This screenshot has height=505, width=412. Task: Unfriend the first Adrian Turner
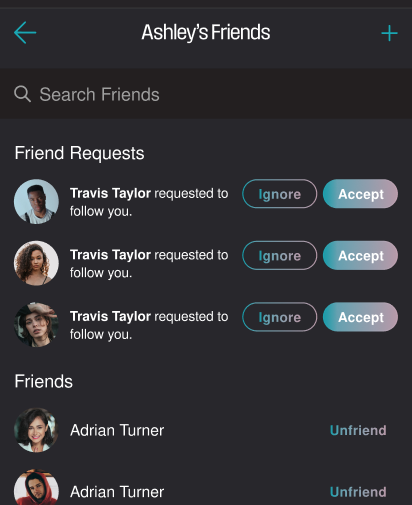[x=358, y=430]
